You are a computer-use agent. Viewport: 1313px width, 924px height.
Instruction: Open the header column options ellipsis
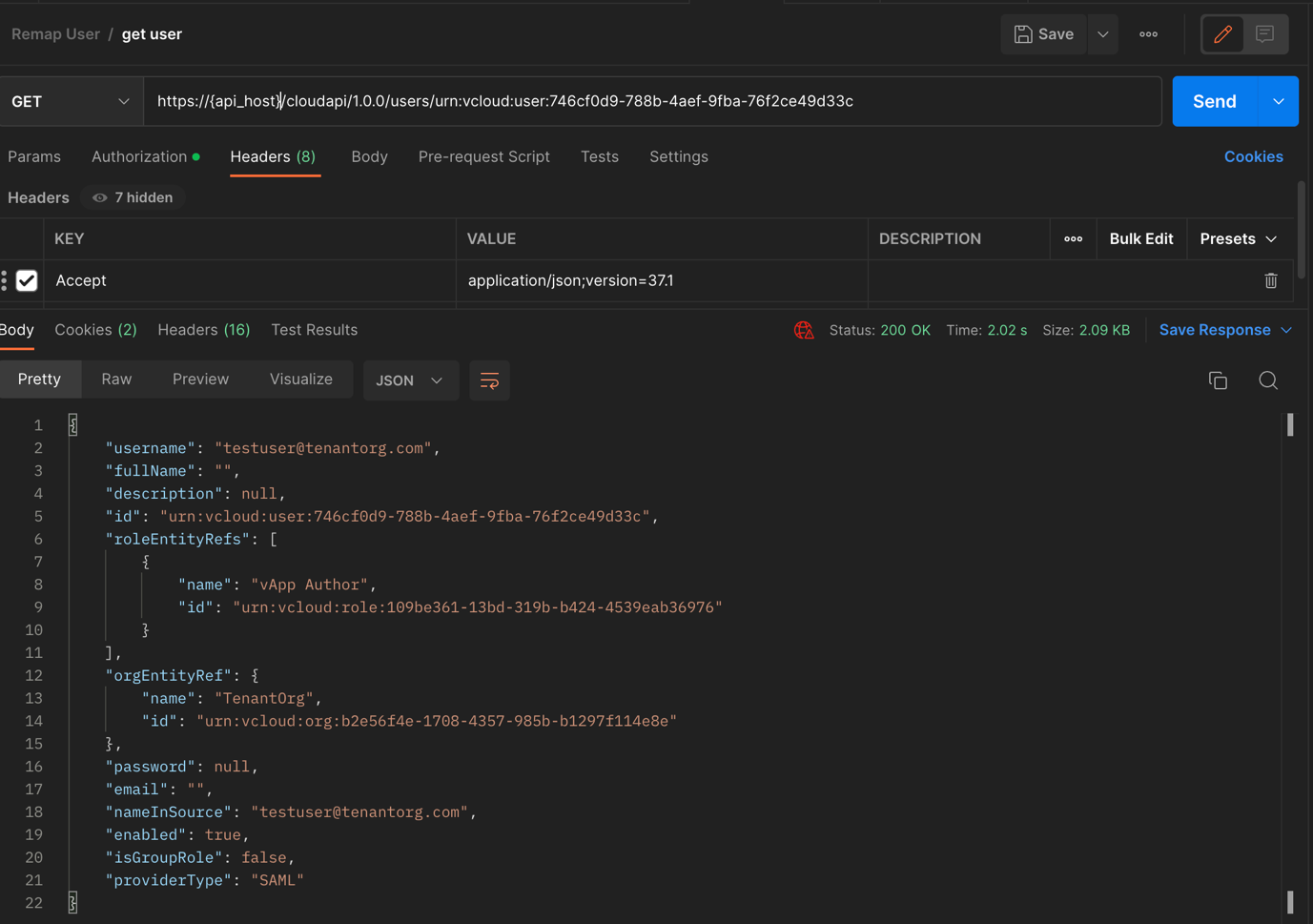point(1073,239)
